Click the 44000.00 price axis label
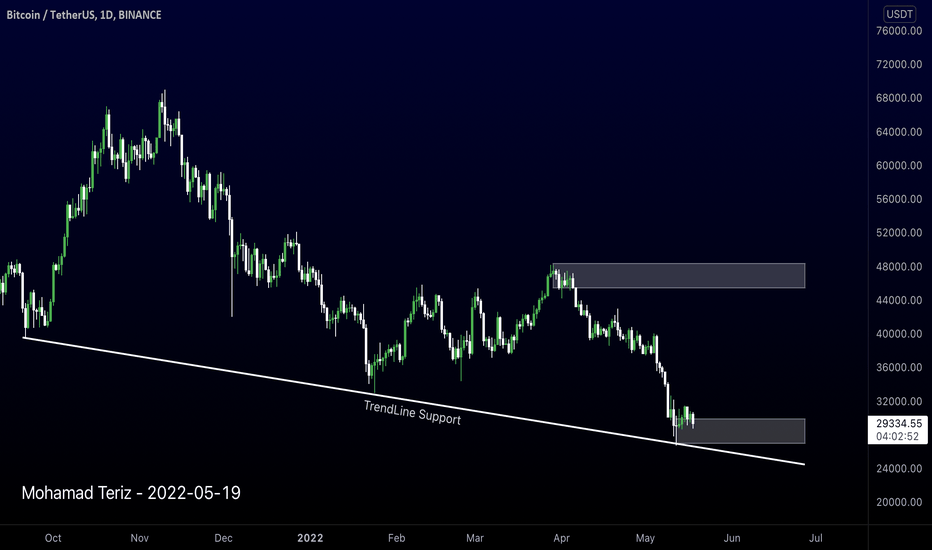932x550 pixels. 899,300
